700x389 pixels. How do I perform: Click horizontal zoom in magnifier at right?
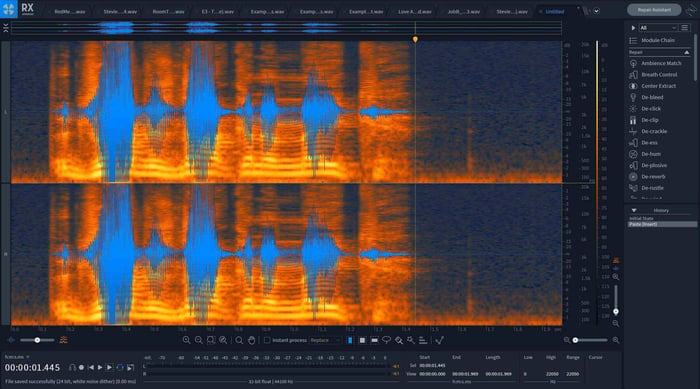pyautogui.click(x=616, y=340)
